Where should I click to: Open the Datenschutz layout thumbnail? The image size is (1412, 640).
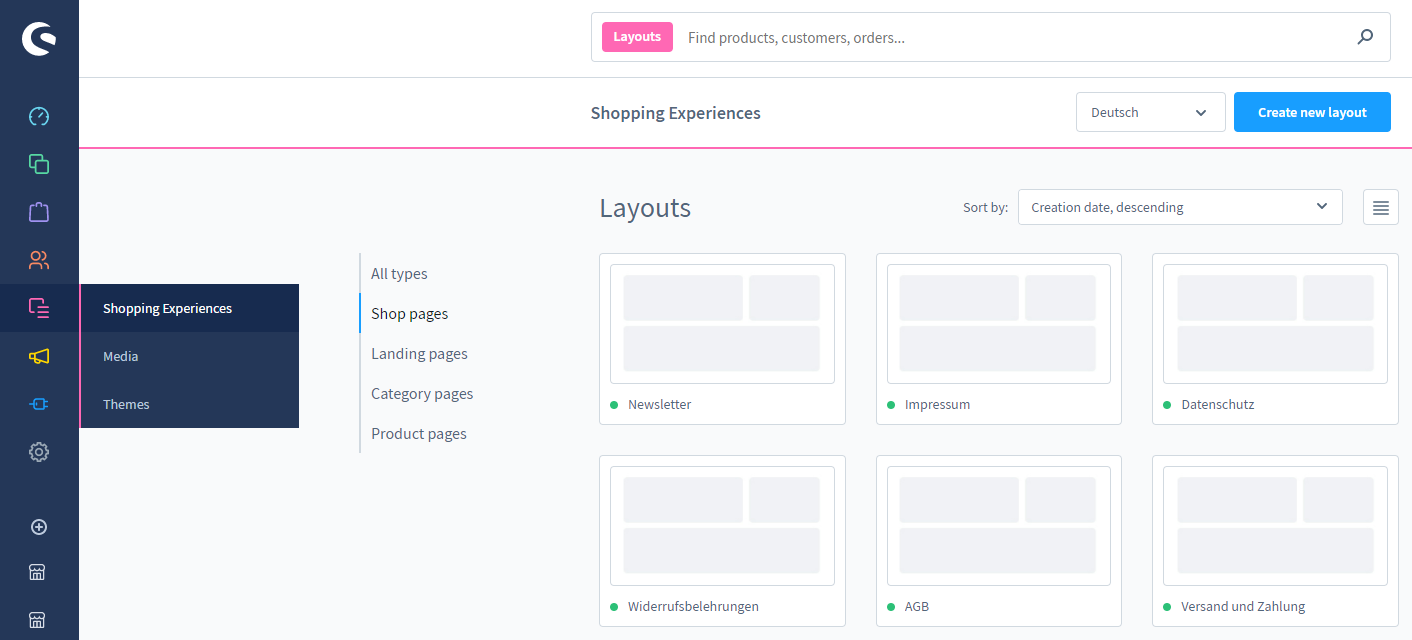(x=1275, y=324)
